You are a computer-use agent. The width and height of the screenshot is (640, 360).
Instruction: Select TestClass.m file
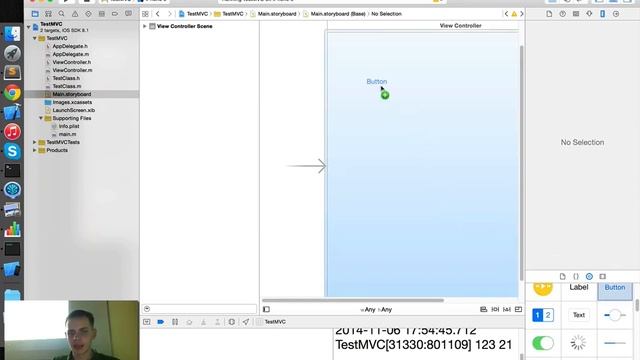(67, 86)
